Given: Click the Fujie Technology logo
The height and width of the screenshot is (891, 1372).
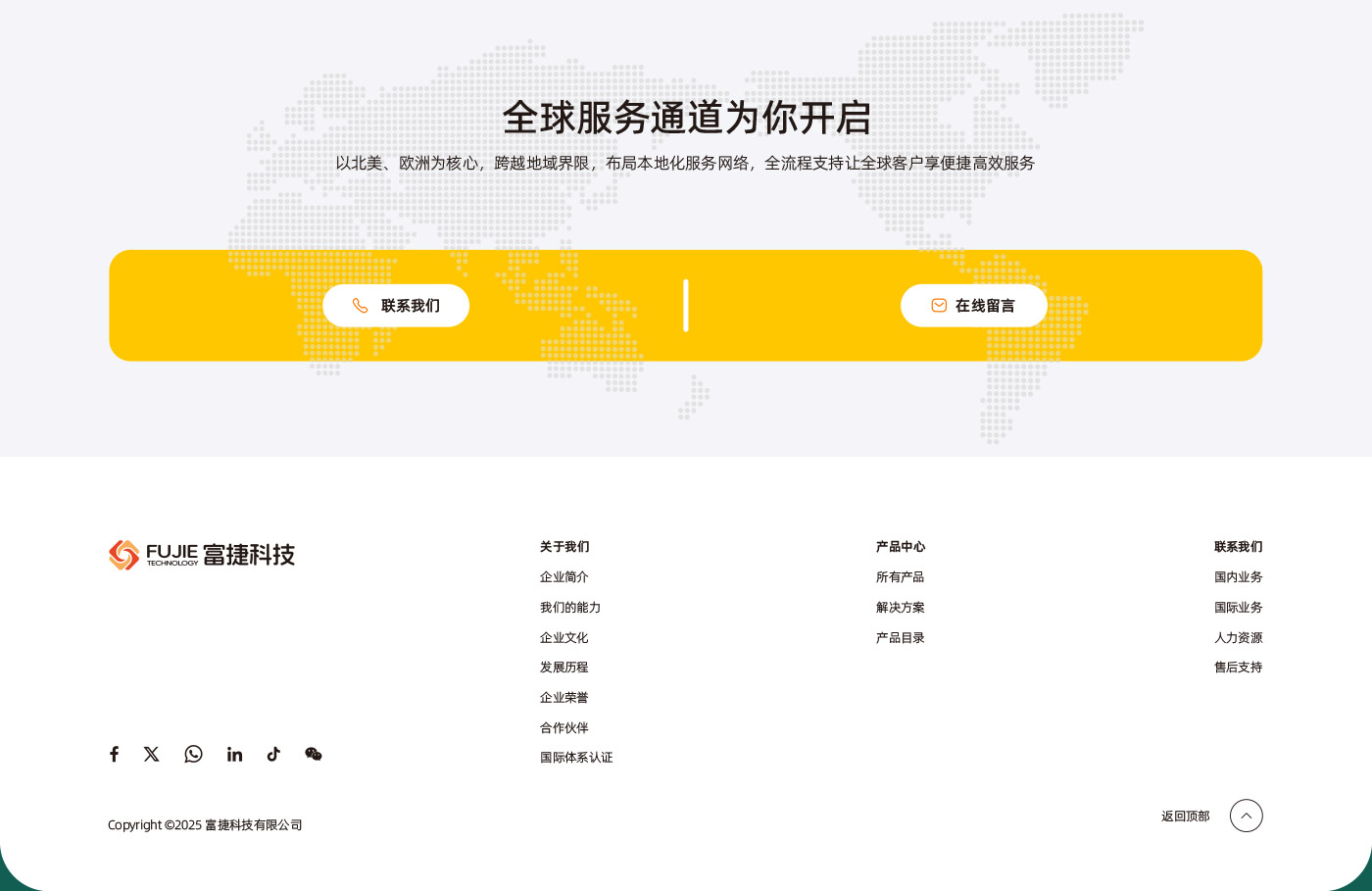Looking at the screenshot, I should 201,555.
